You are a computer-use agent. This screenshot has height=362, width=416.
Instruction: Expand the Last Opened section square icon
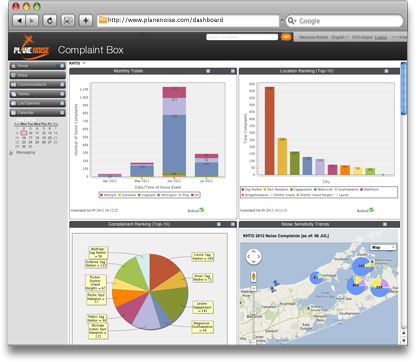tap(62, 103)
